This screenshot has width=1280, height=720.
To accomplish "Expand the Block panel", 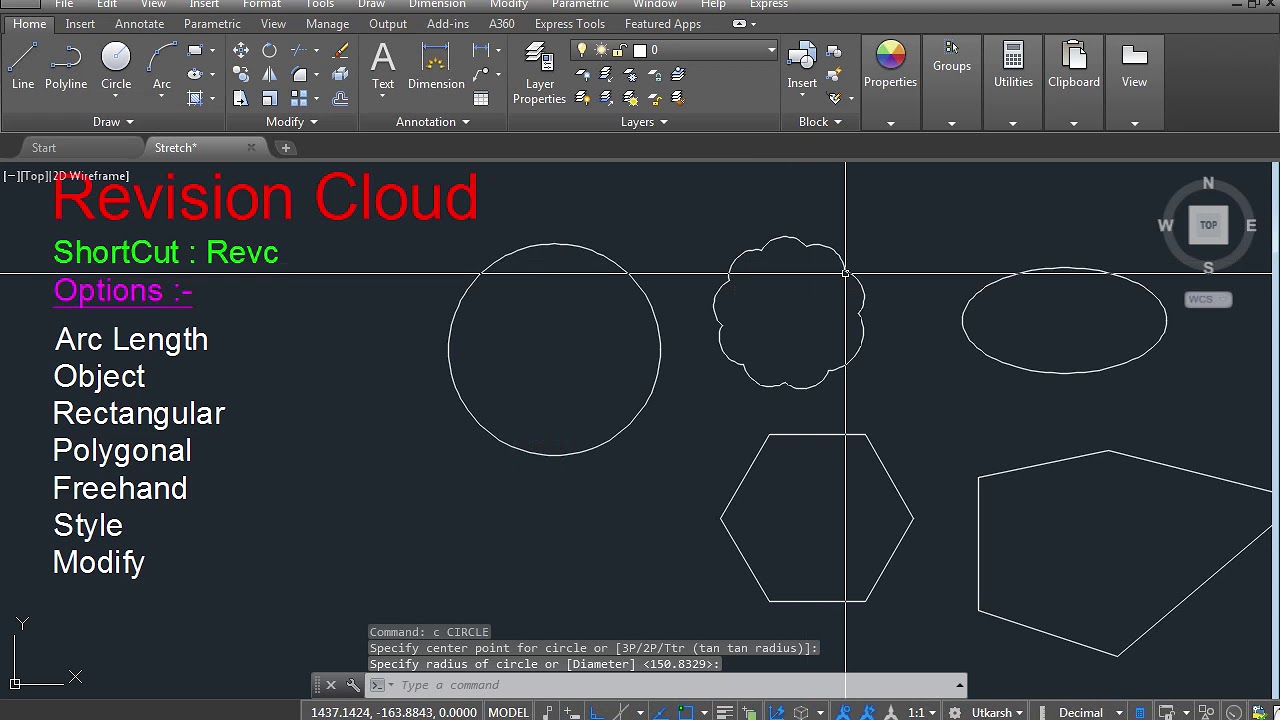I will [819, 121].
